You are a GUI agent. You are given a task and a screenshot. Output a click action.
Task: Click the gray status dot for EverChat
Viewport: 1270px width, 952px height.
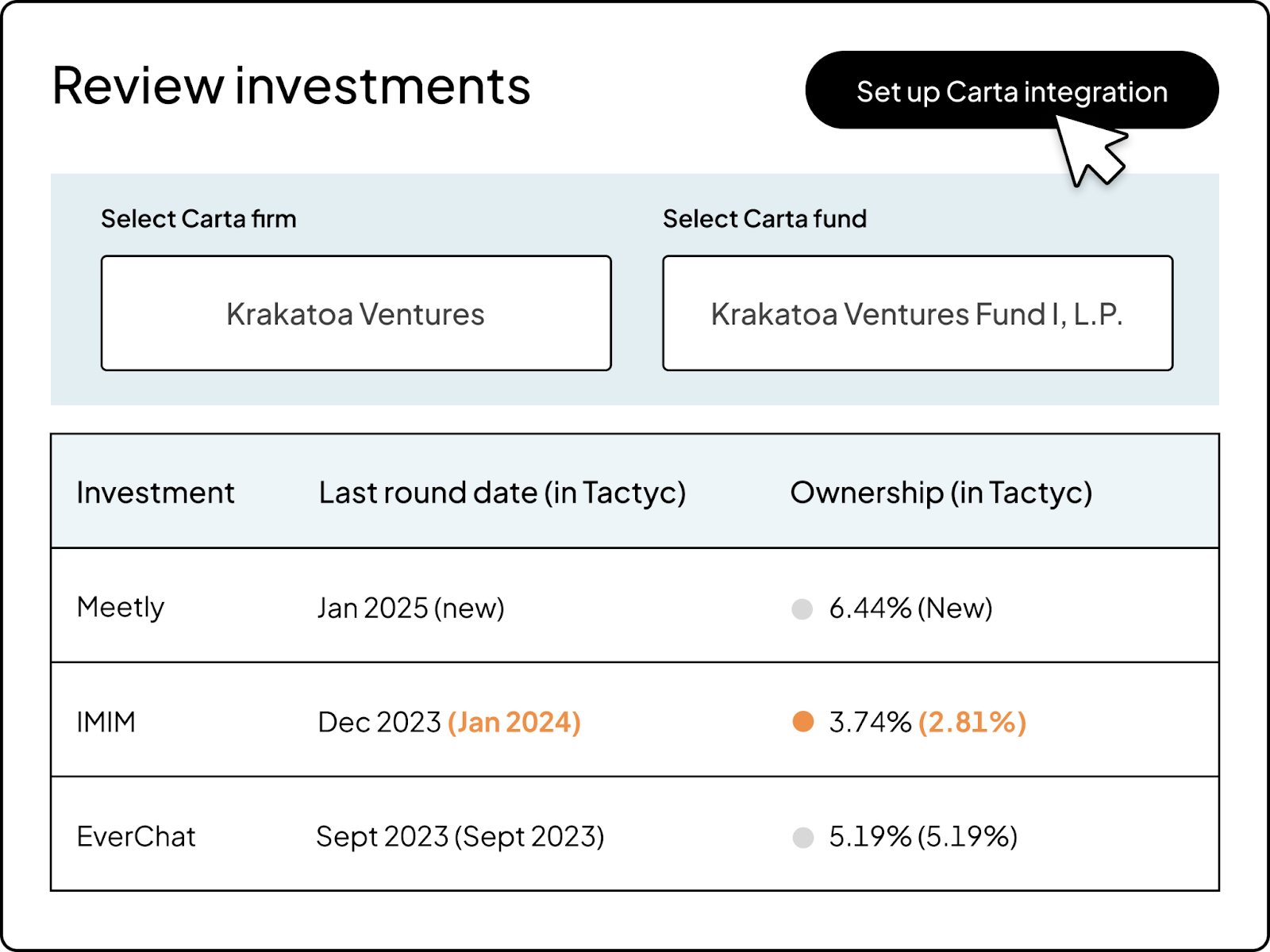coord(802,838)
